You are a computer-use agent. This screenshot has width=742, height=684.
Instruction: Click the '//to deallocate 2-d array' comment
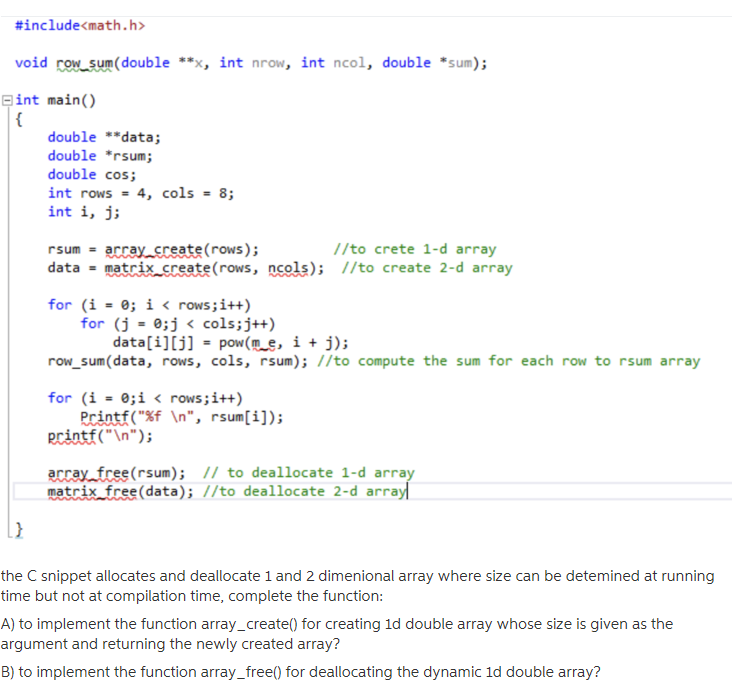tap(304, 492)
